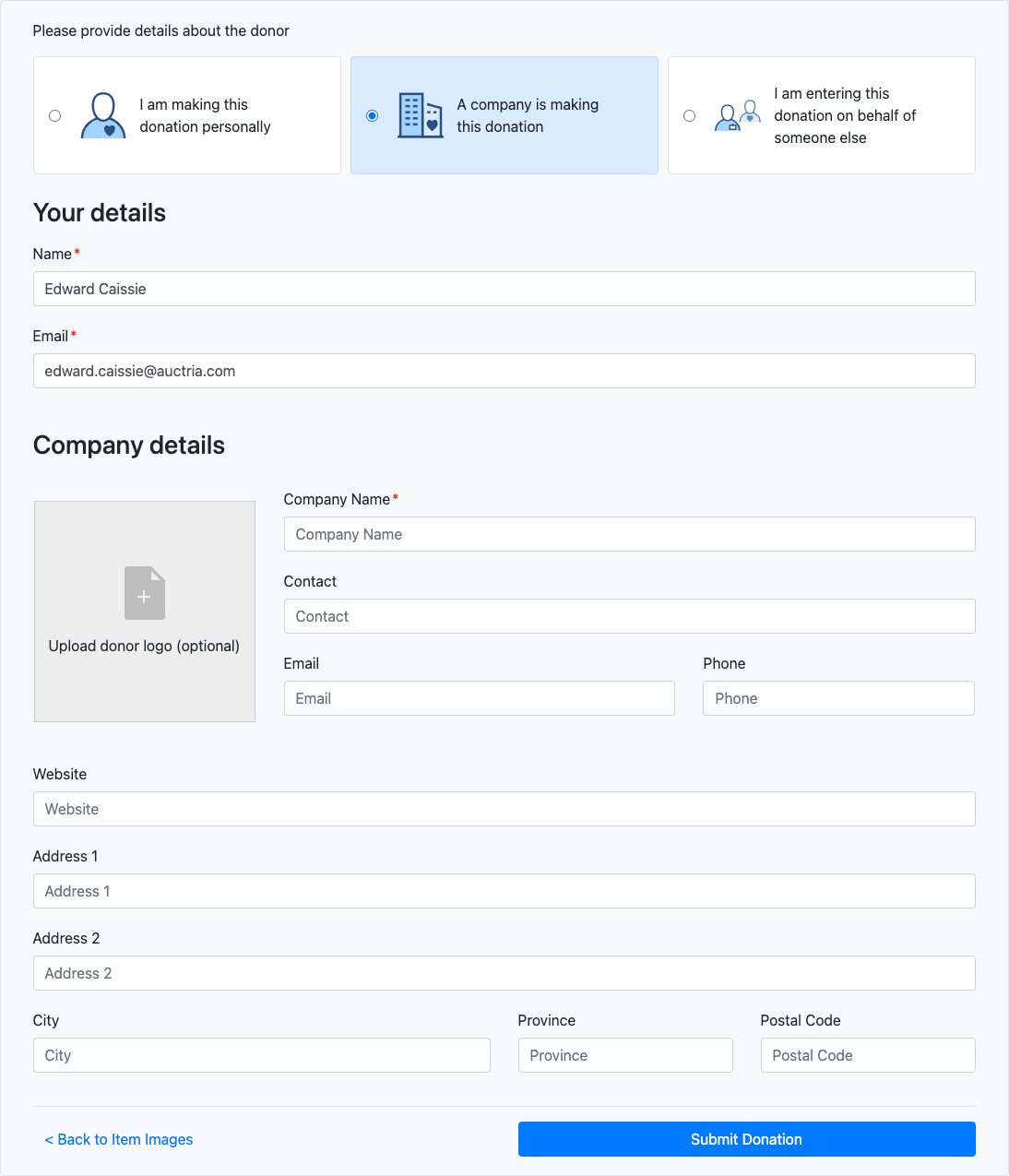The image size is (1009, 1176).
Task: Click the Address 2 input box
Action: pos(504,974)
